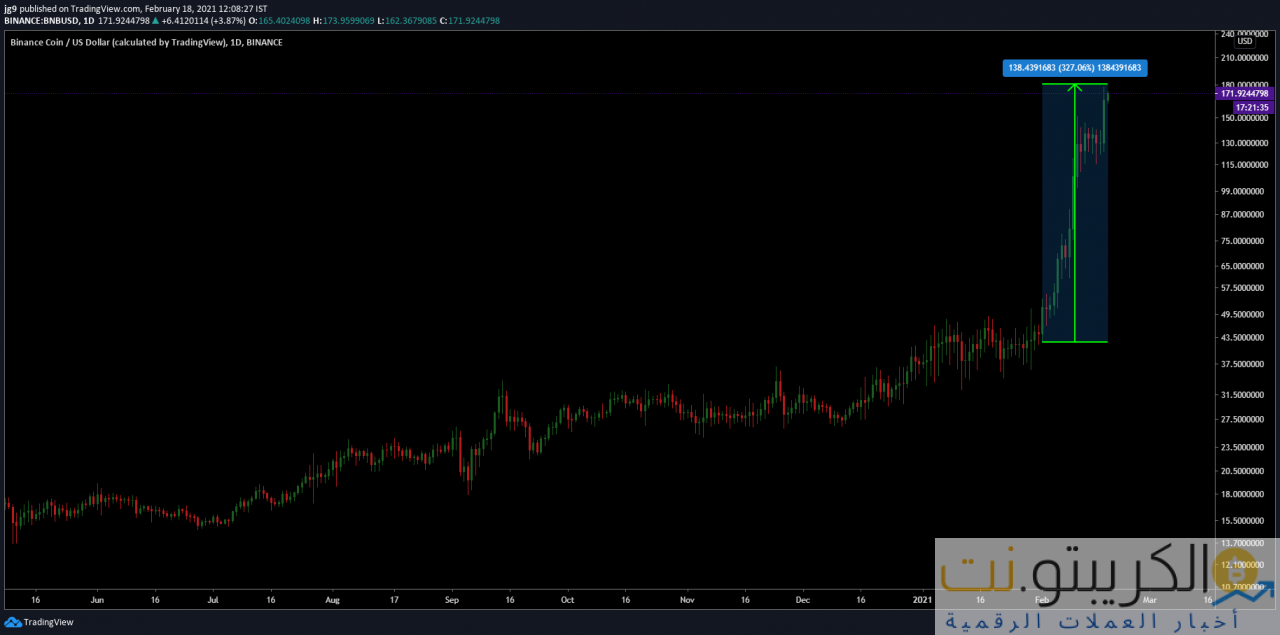
Task: Click the TradingView cloud logo icon
Action: click(x=12, y=622)
